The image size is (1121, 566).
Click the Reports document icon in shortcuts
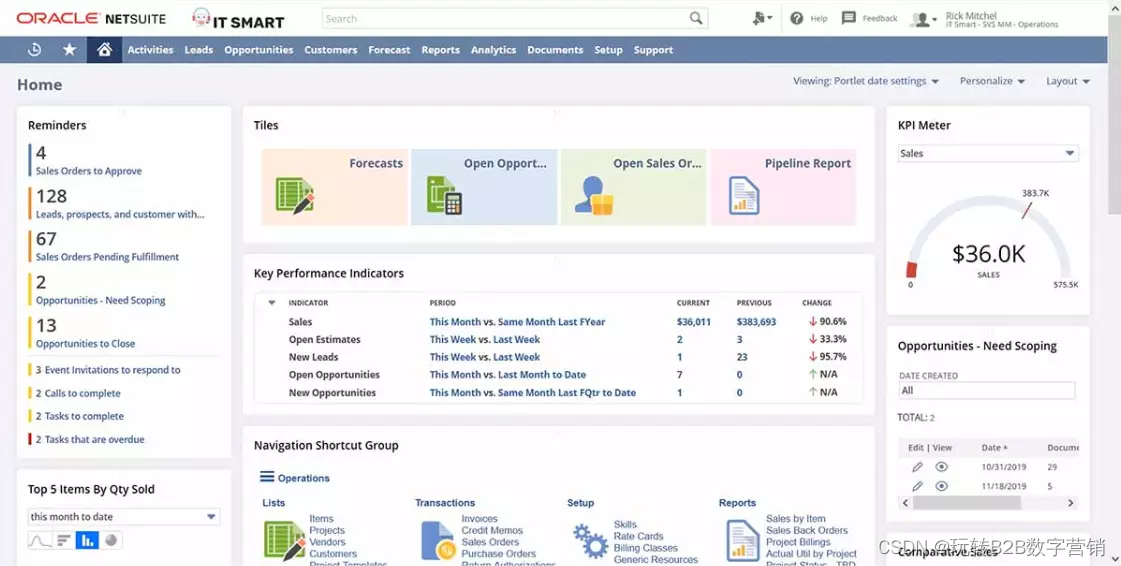pyautogui.click(x=743, y=540)
